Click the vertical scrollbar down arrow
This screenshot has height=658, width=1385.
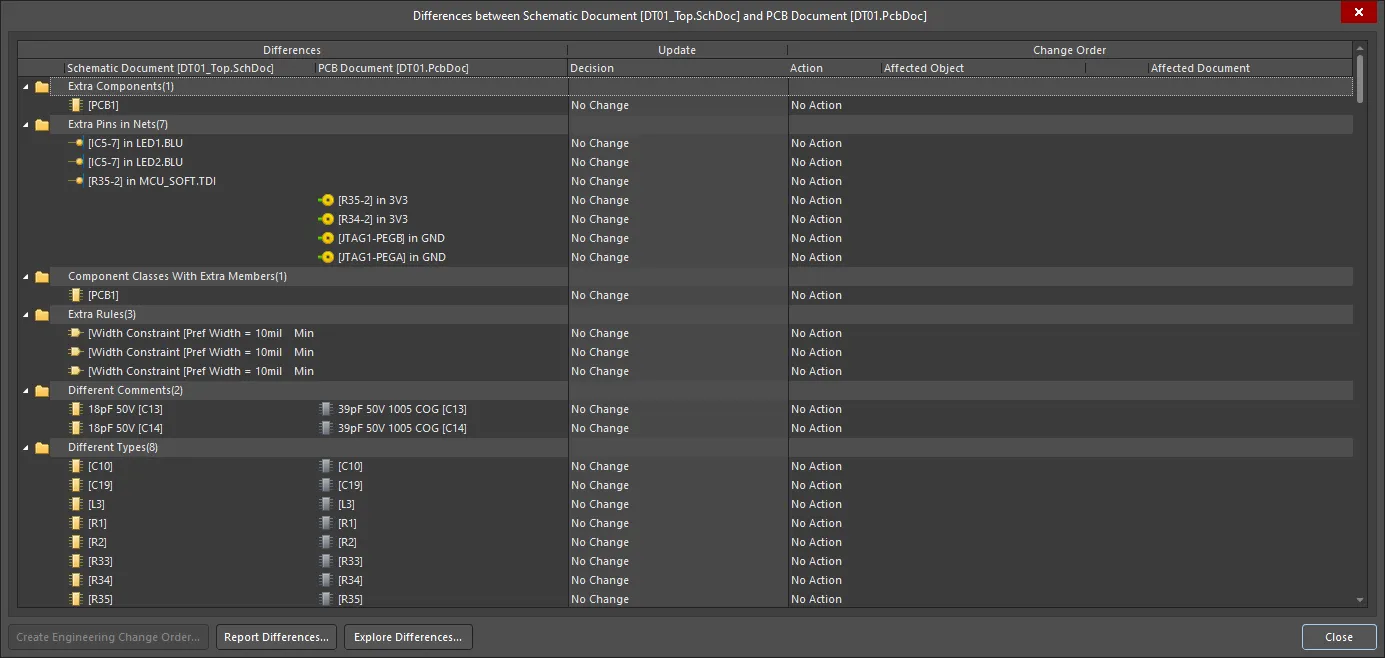[1360, 600]
